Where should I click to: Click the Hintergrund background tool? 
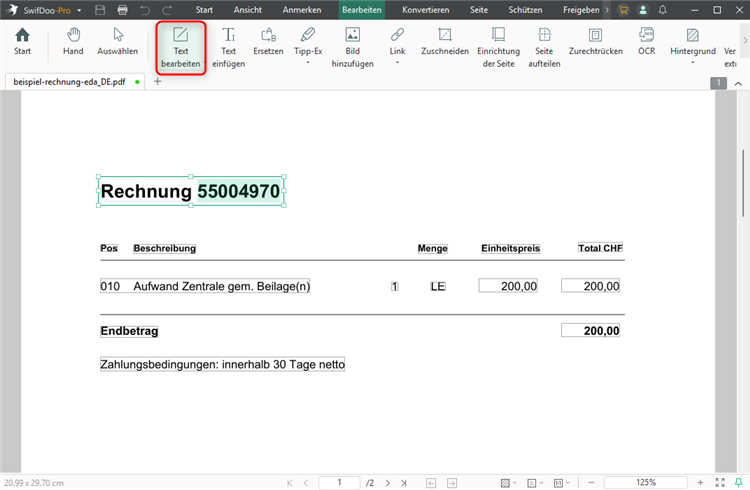(693, 41)
